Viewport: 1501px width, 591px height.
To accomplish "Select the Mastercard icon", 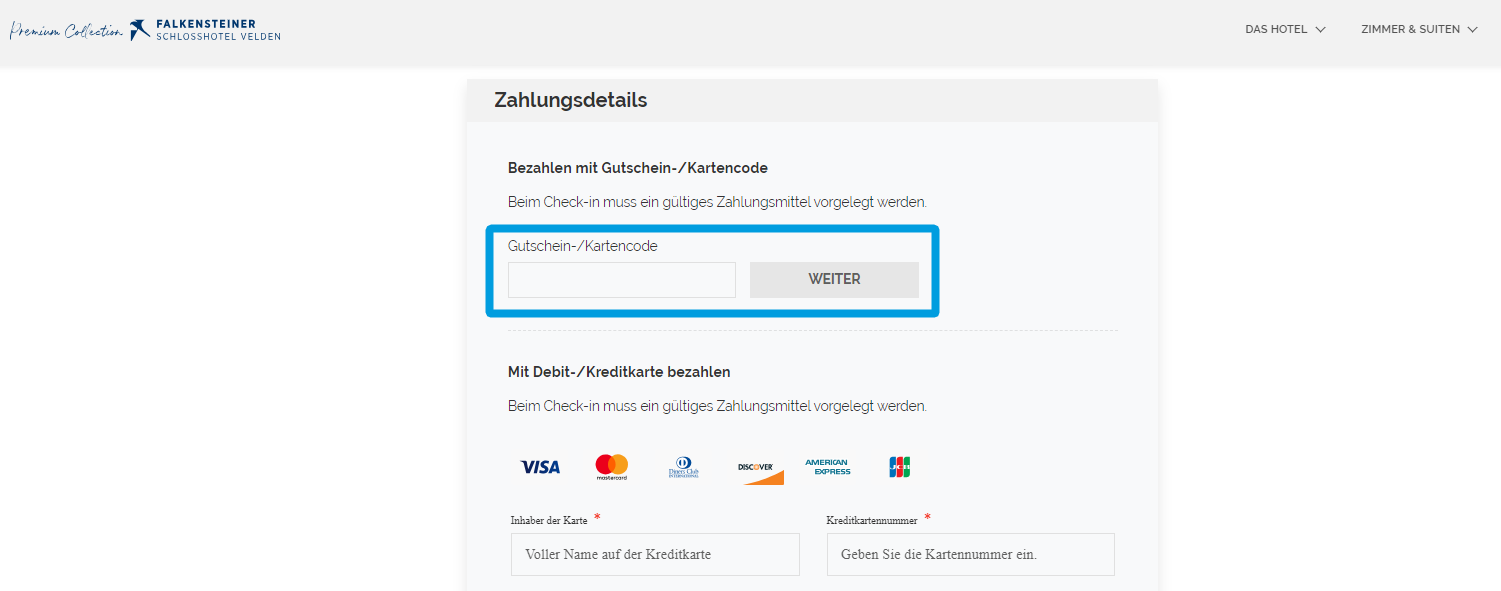I will coord(611,467).
